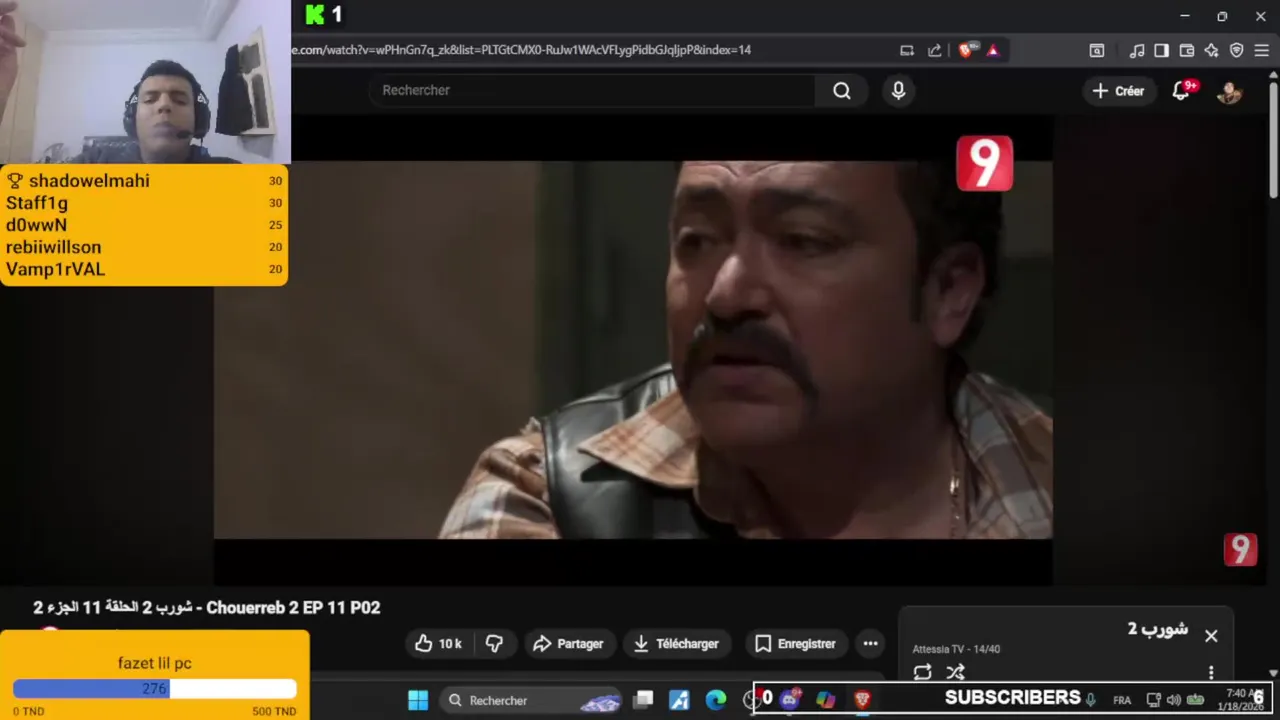This screenshot has height=720, width=1280.
Task: Click rebiiwillson in the leaderboard overlay
Action: tap(53, 247)
